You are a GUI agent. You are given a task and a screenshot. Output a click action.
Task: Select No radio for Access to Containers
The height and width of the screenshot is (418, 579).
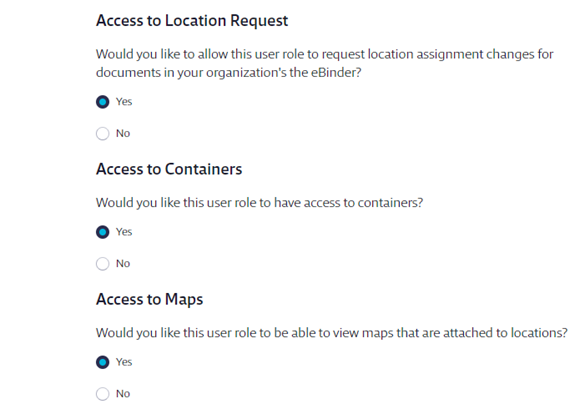(x=103, y=264)
